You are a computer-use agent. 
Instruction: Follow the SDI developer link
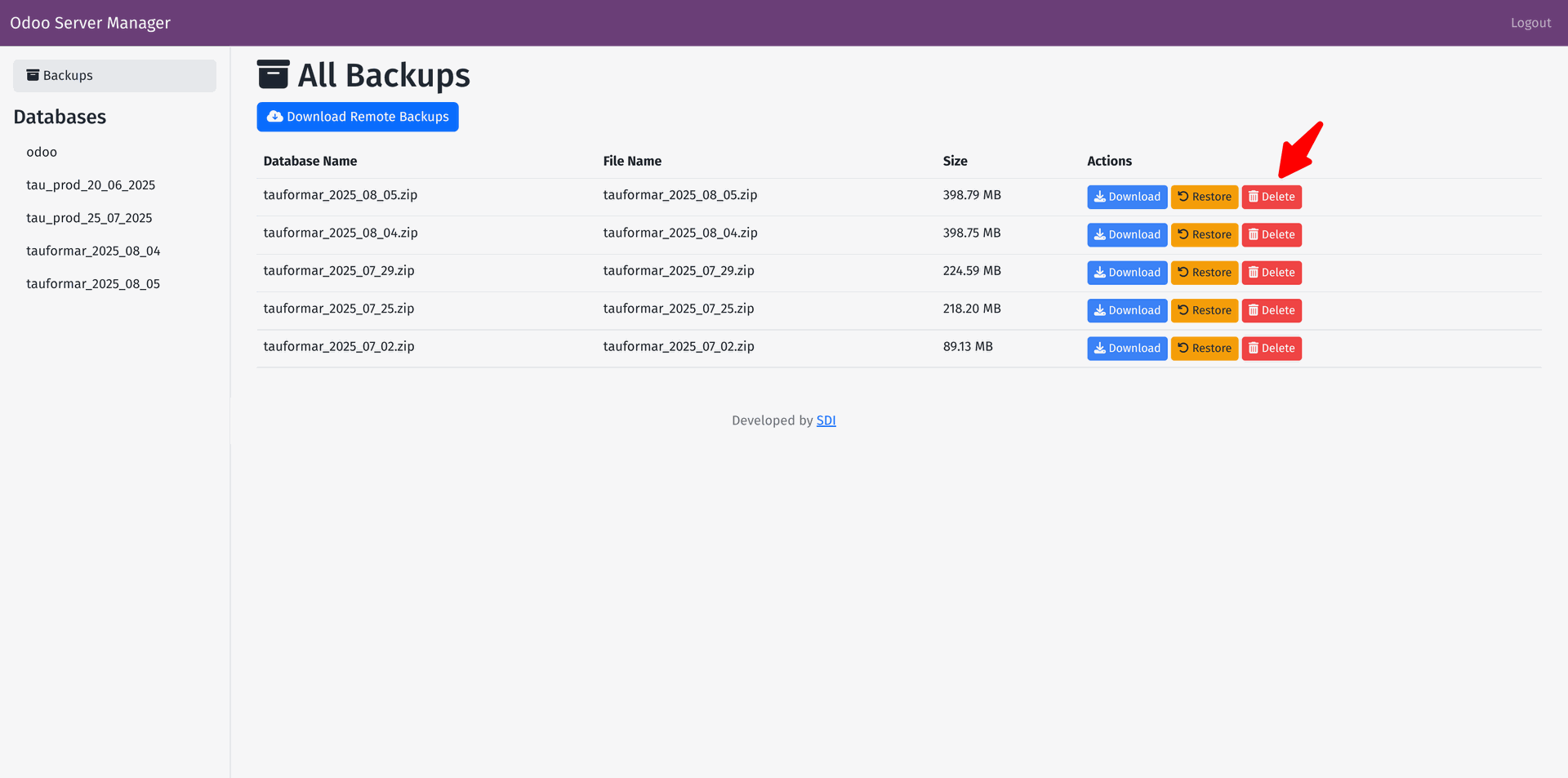point(826,420)
